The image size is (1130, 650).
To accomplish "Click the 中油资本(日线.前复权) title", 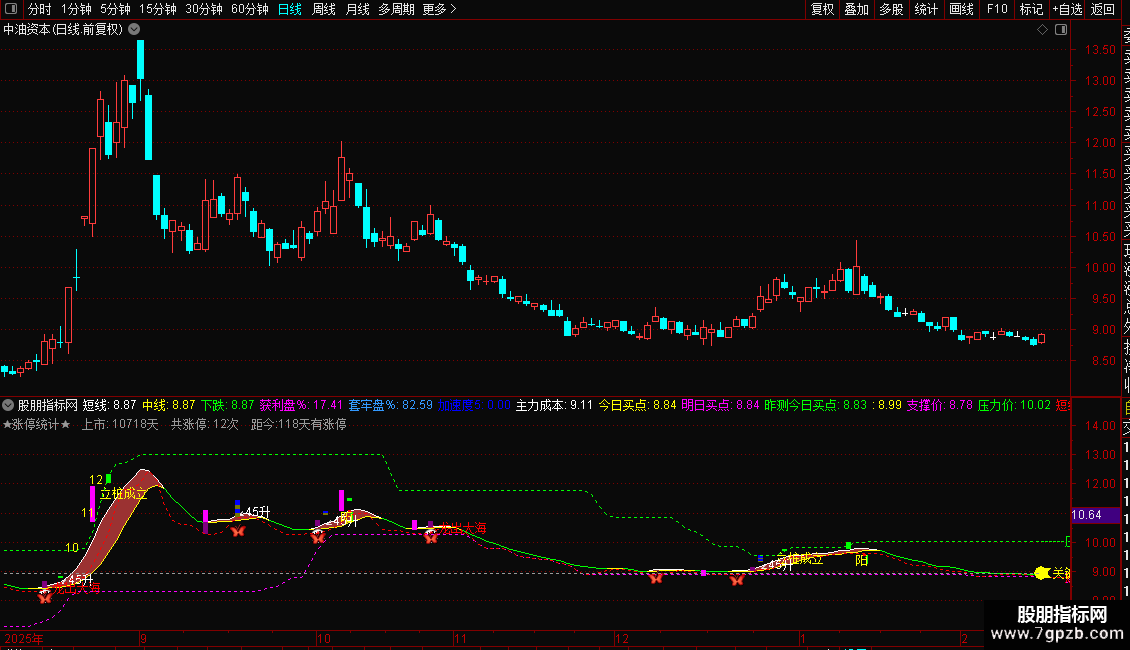I will pos(63,30).
